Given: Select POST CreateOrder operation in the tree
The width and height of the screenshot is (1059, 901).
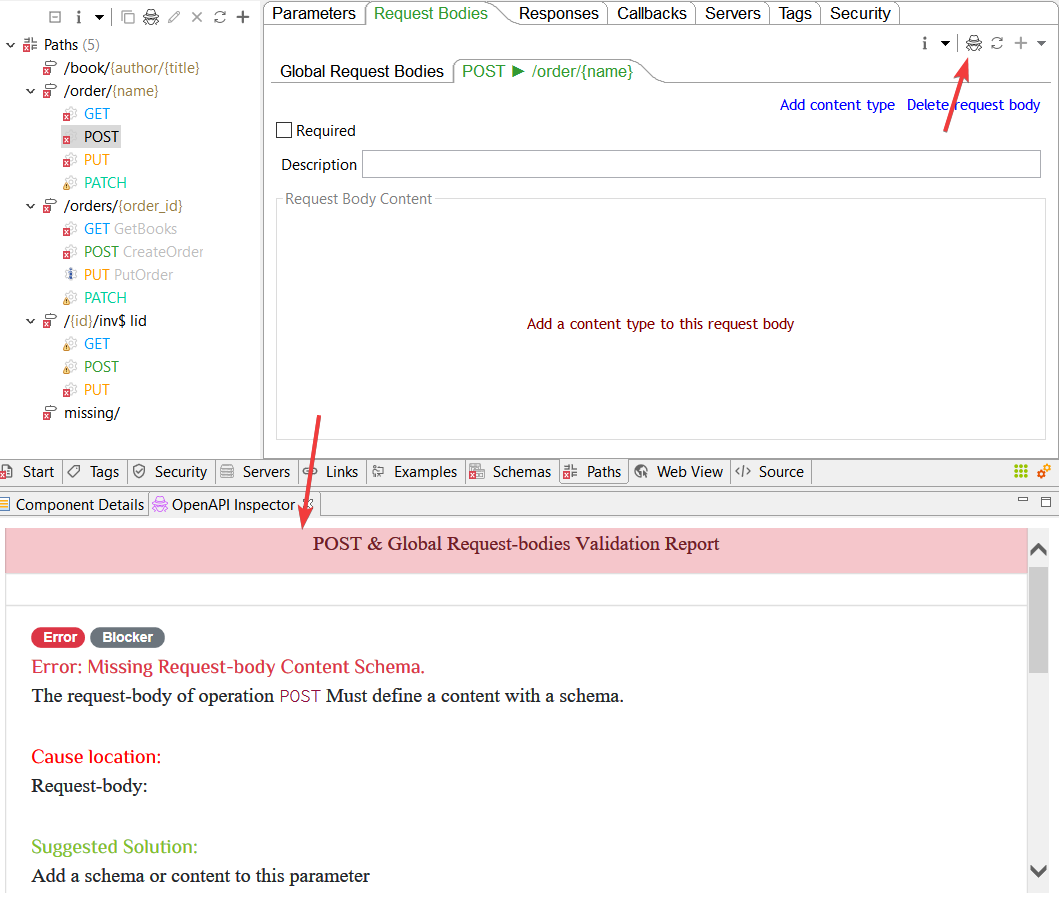Looking at the screenshot, I should click(x=143, y=252).
